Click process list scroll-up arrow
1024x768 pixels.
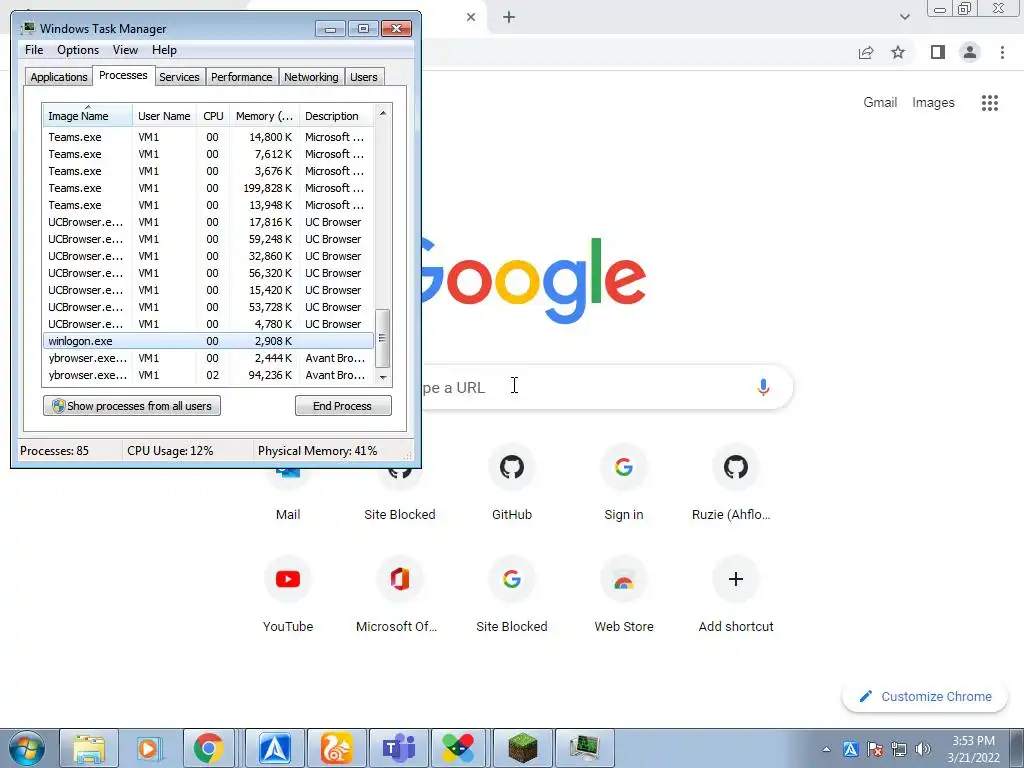[383, 113]
